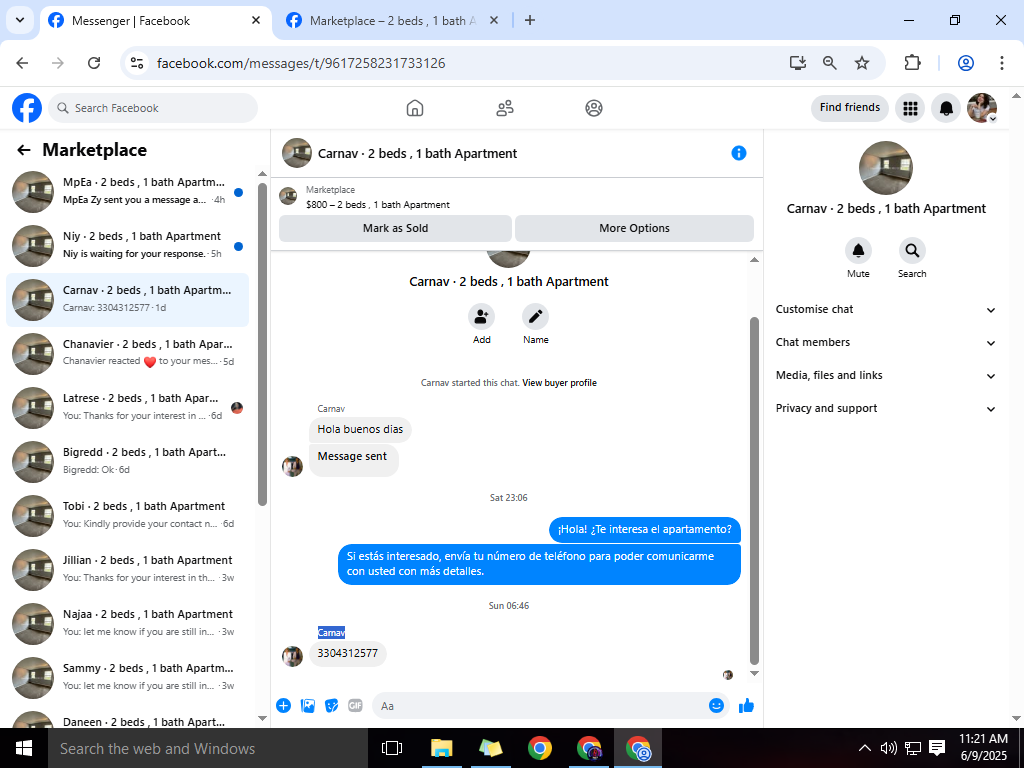The width and height of the screenshot is (1024, 768).
Task: Expand Chat members section
Action: coord(886,342)
